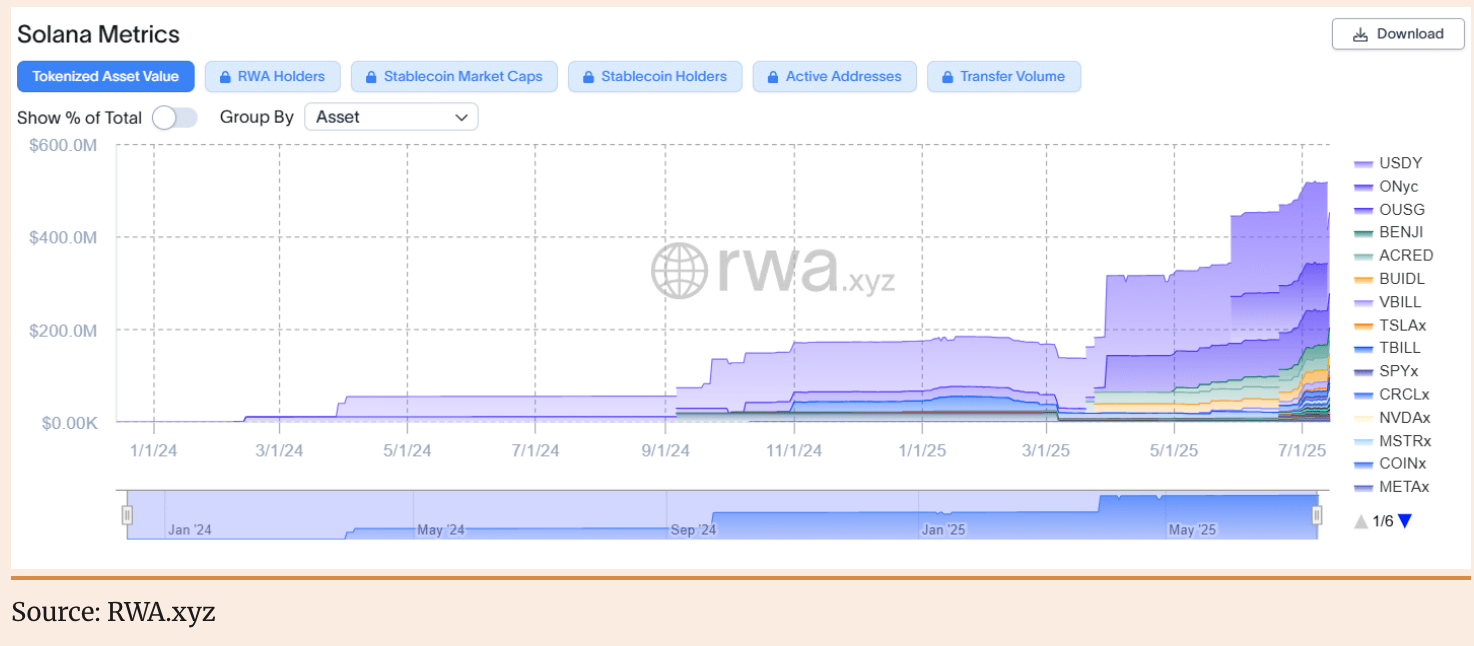Open the Group By Asset dropdown
Screen dimensions: 1474x646
point(391,117)
